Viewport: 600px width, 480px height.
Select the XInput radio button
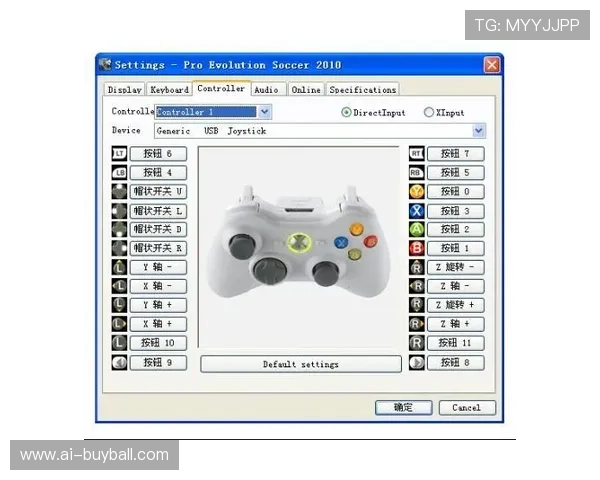pyautogui.click(x=429, y=112)
